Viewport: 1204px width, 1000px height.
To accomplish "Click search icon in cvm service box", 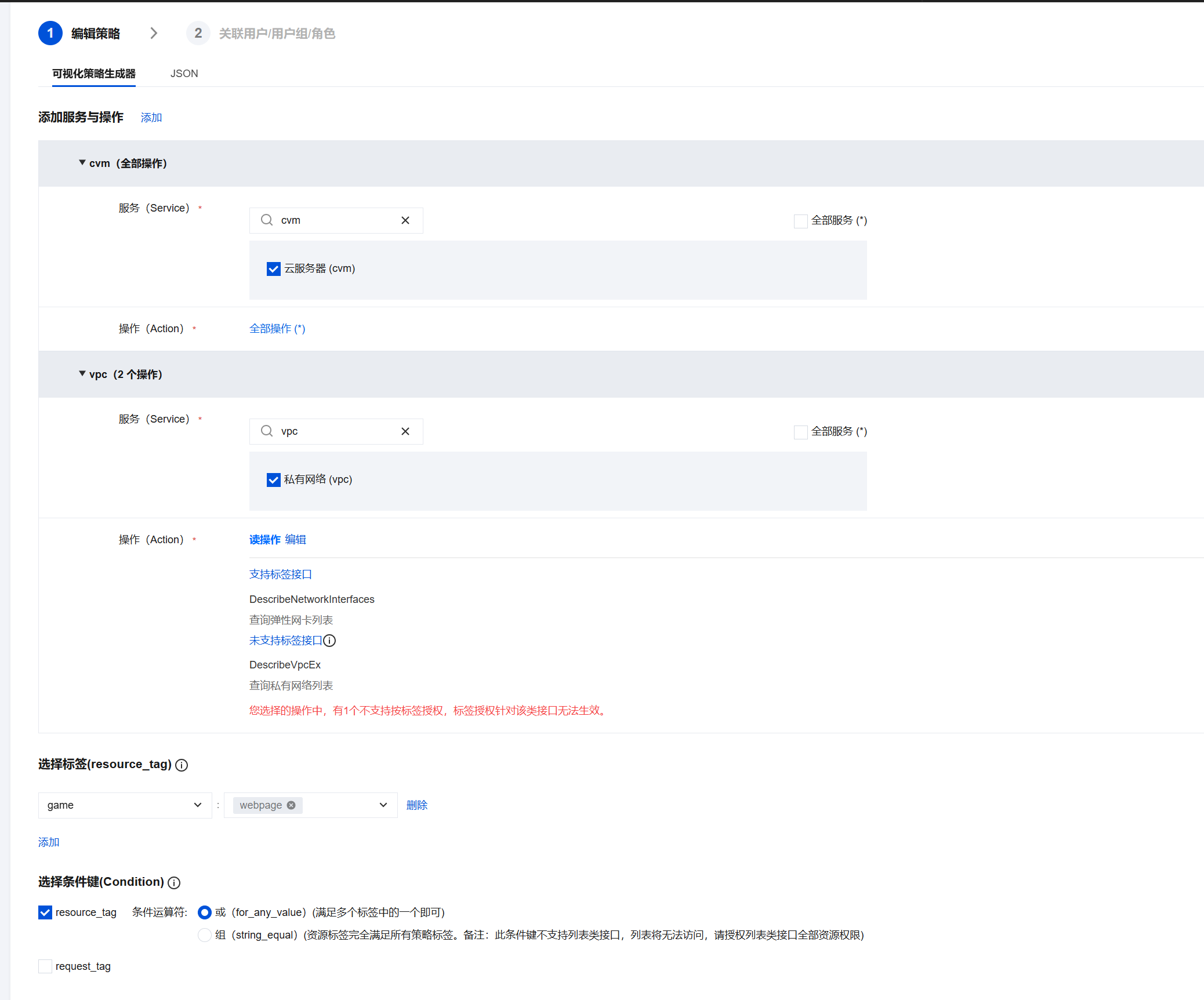I will click(x=267, y=220).
